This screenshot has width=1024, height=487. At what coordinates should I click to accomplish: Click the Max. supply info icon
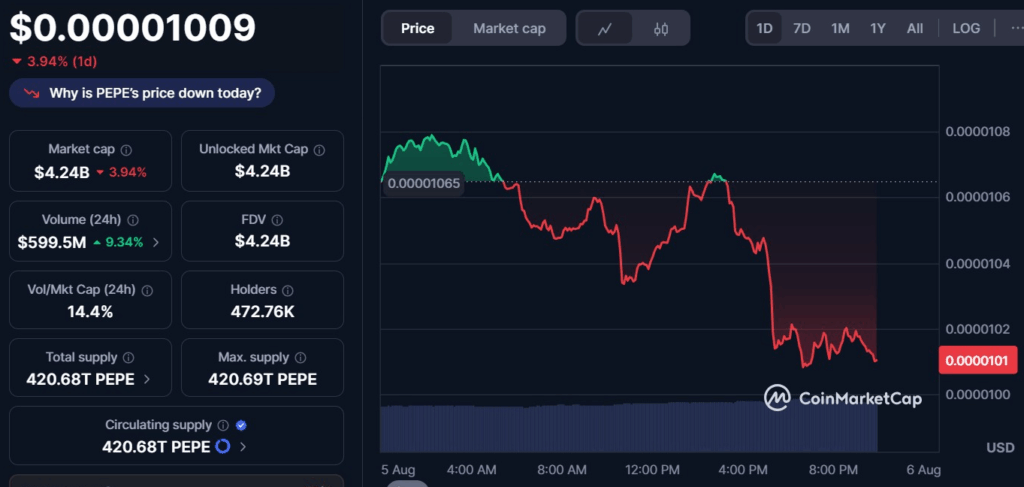click(300, 358)
